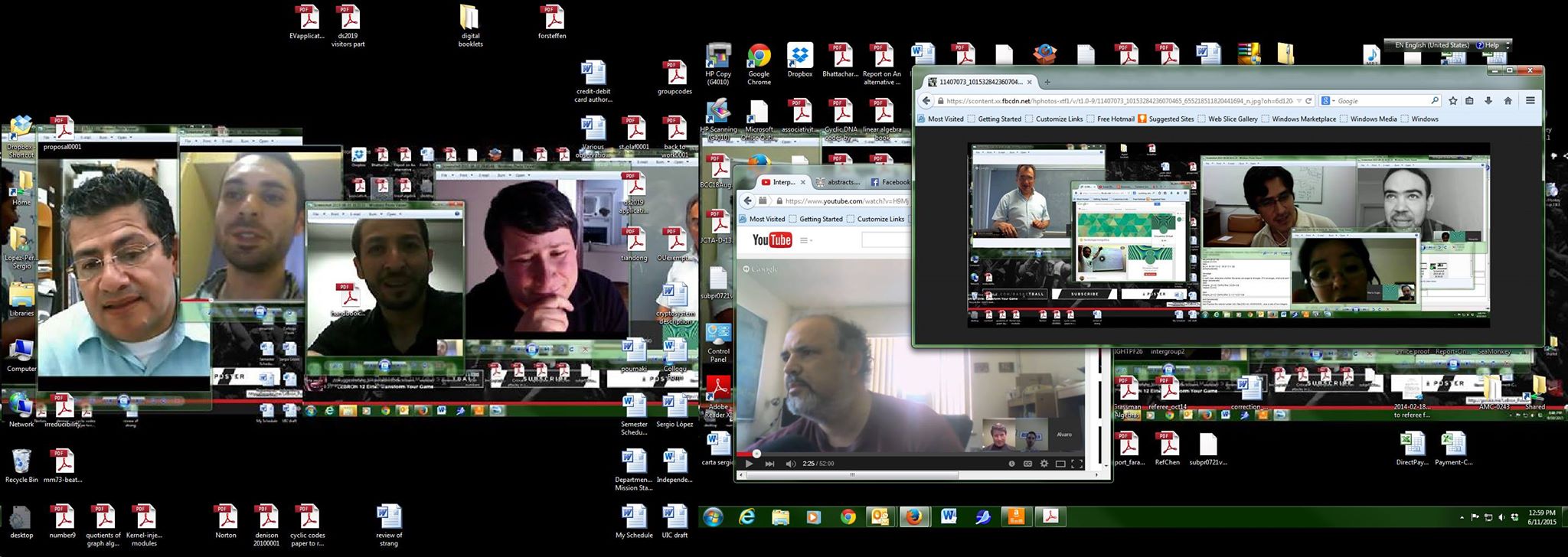
Task: Open HP Copy (G4010) desktop shortcut
Action: coord(717,64)
